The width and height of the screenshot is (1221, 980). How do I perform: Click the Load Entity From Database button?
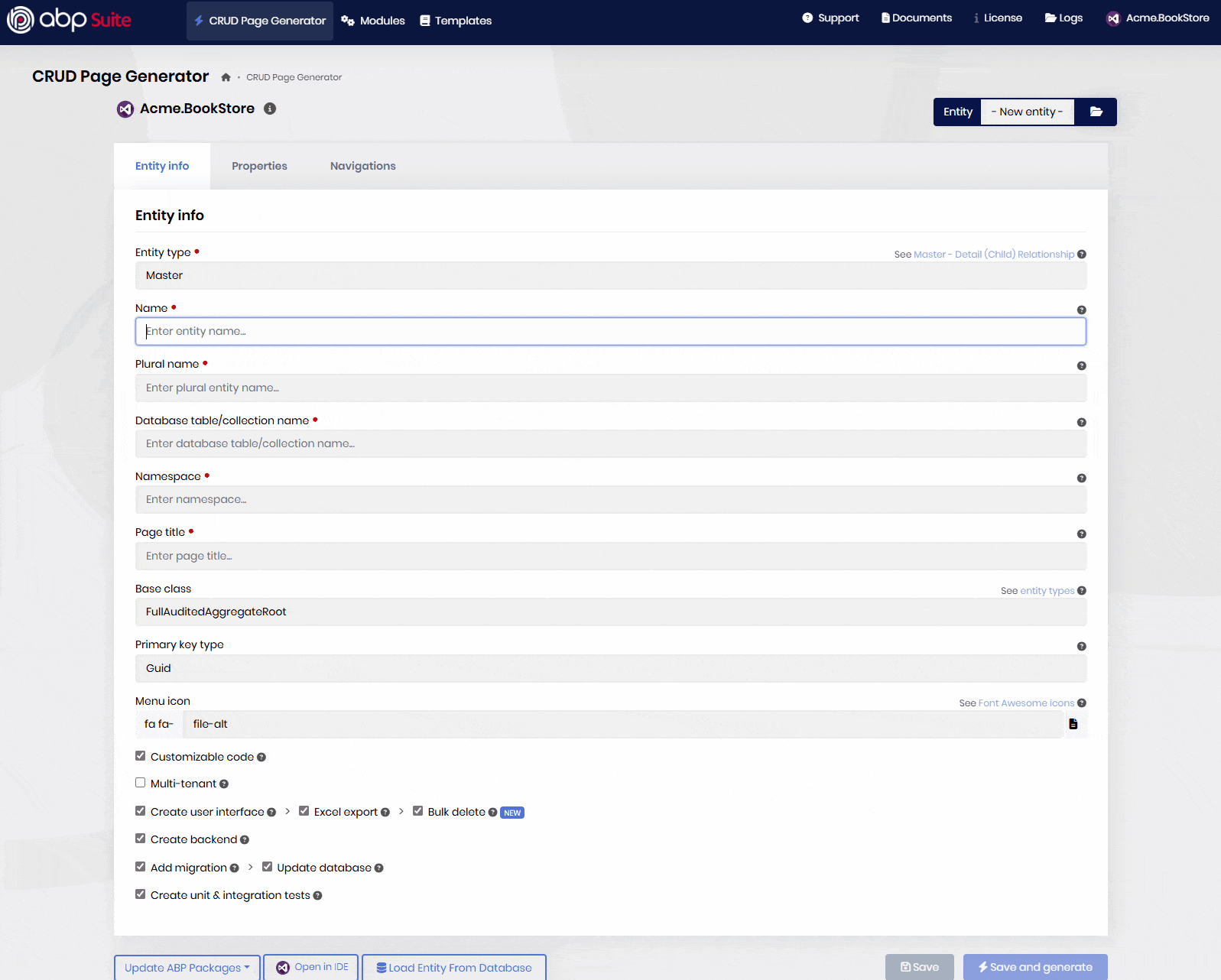[x=453, y=968]
